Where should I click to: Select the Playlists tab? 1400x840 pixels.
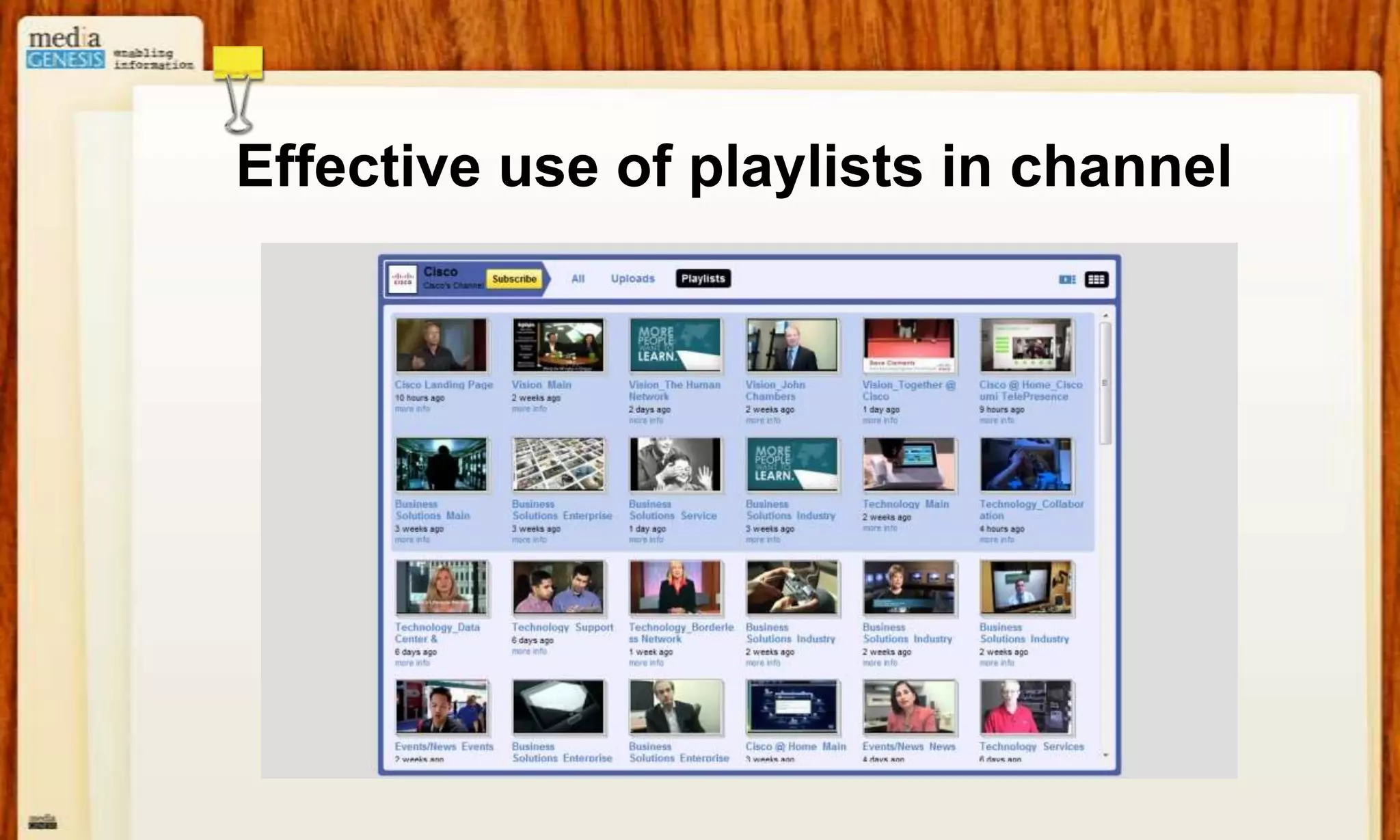(x=703, y=279)
